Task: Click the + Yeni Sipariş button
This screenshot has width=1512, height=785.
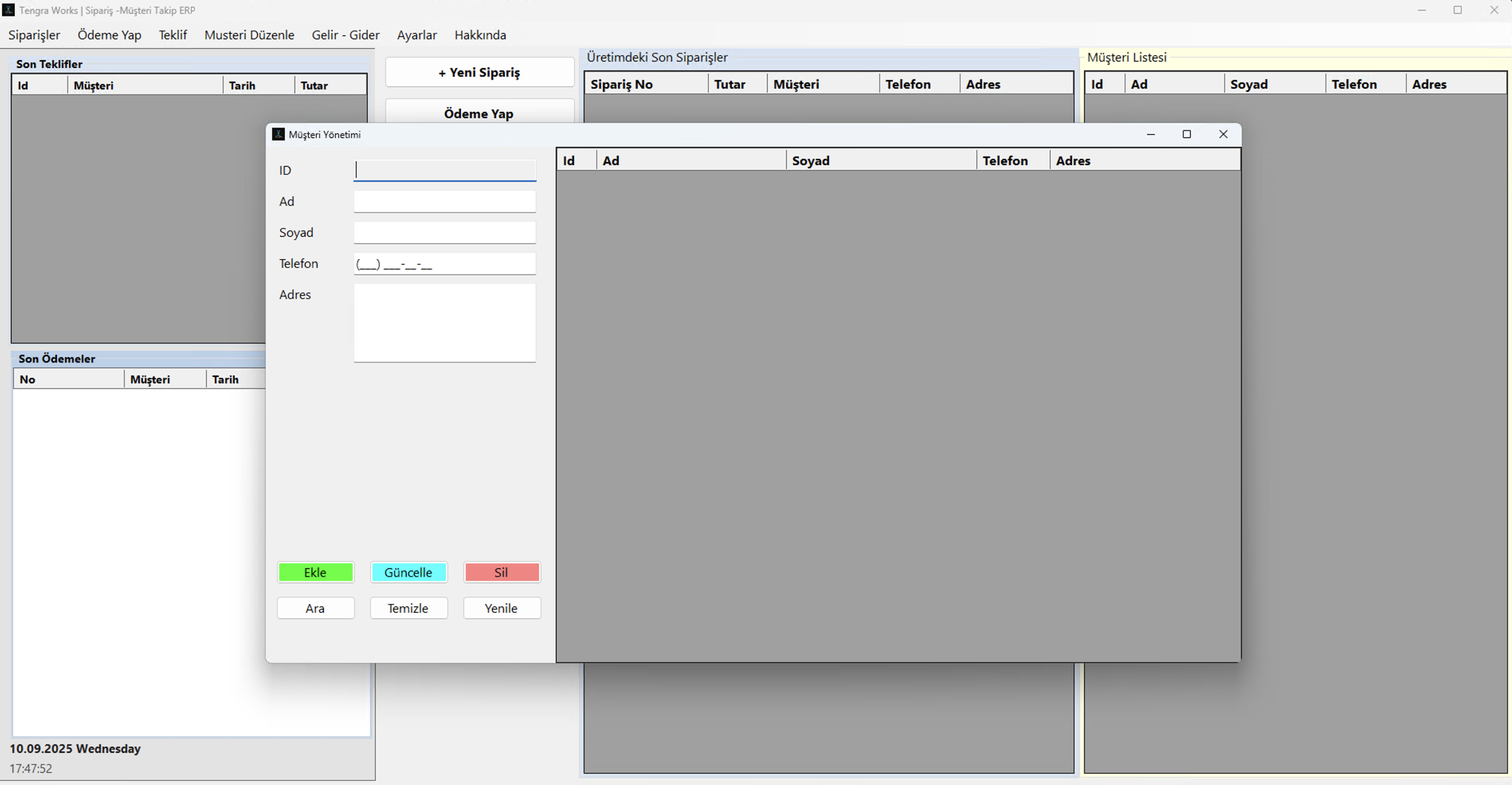Action: click(479, 73)
